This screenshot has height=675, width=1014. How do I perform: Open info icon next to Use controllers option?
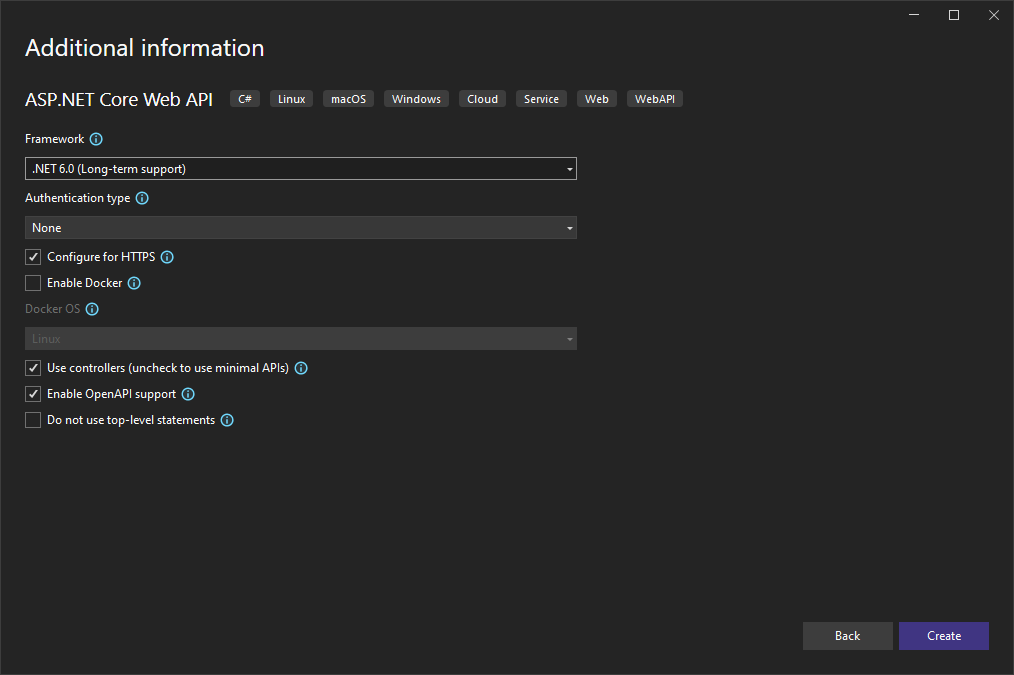[300, 368]
